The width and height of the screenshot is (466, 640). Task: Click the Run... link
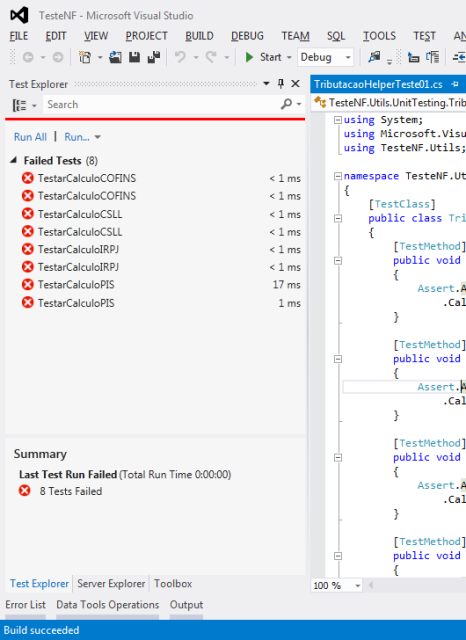coord(77,137)
